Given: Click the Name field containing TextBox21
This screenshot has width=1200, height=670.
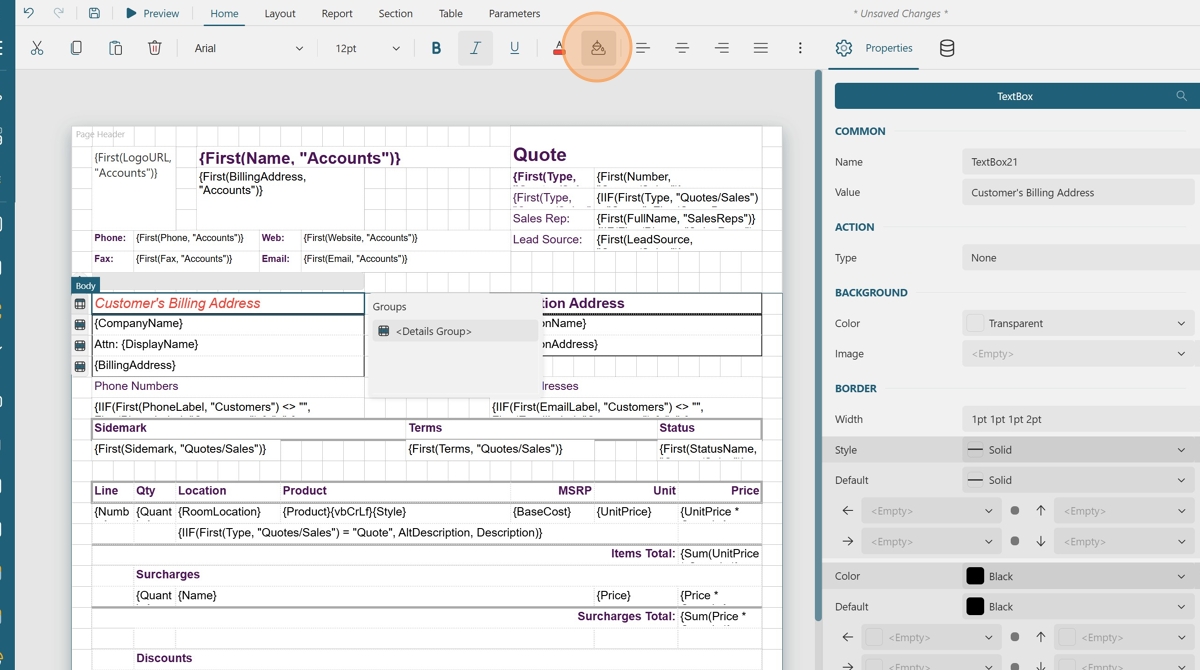Looking at the screenshot, I should click(1077, 162).
